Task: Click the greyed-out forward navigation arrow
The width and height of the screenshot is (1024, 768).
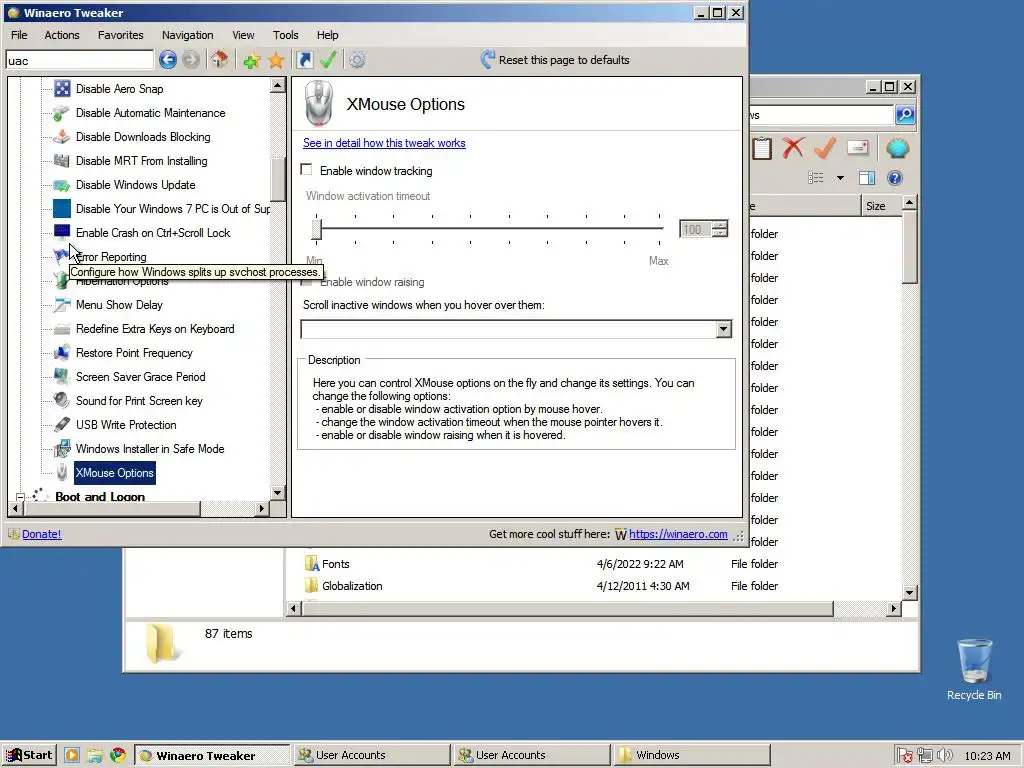Action: click(x=191, y=60)
